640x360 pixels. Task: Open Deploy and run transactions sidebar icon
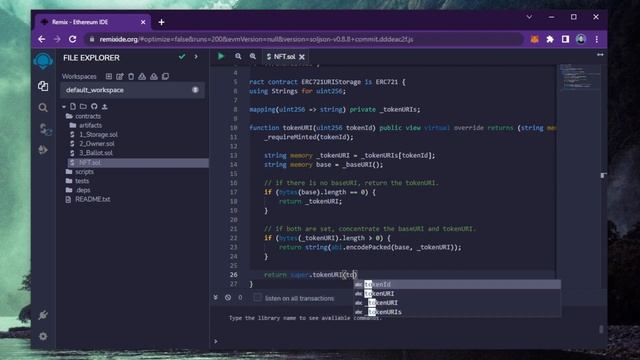click(43, 150)
